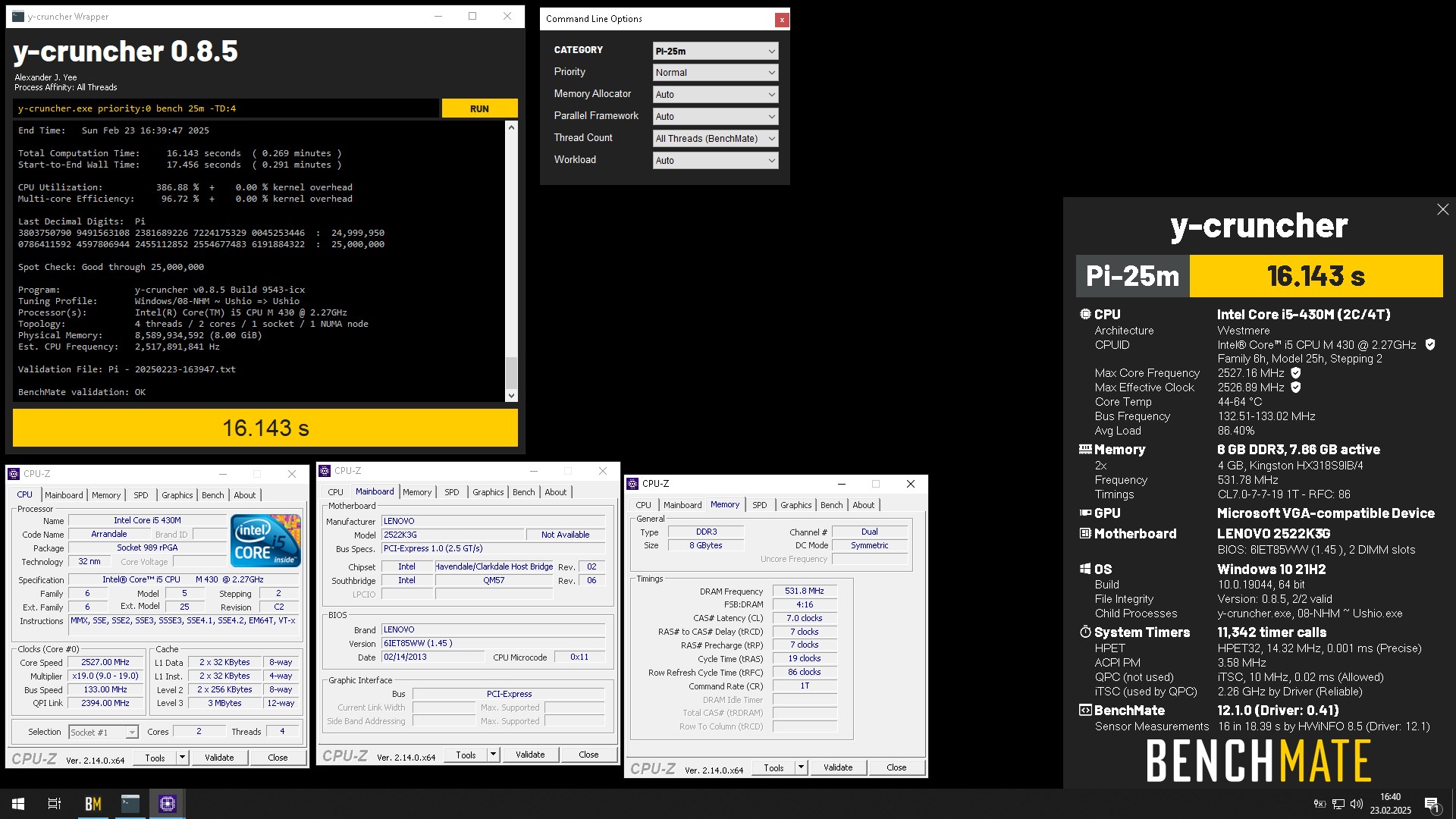1456x819 pixels.
Task: Switch to SPD tab in left CPU-Z window
Action: pos(141,495)
